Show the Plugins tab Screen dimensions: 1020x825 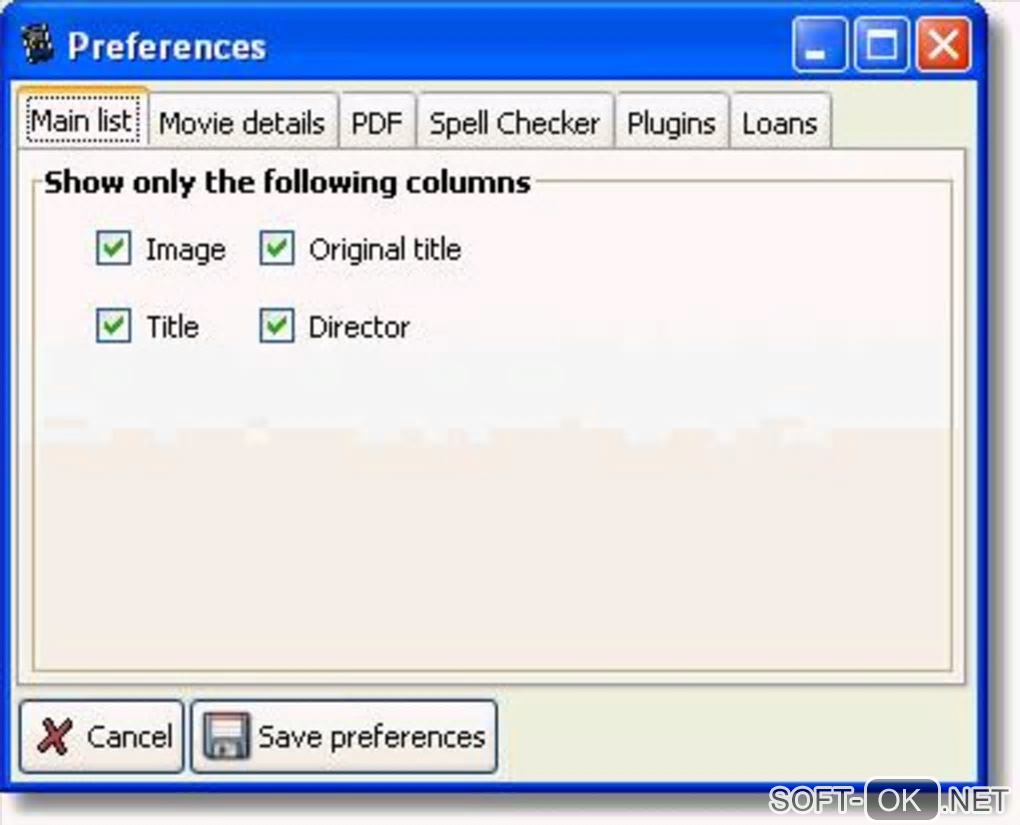click(x=671, y=123)
